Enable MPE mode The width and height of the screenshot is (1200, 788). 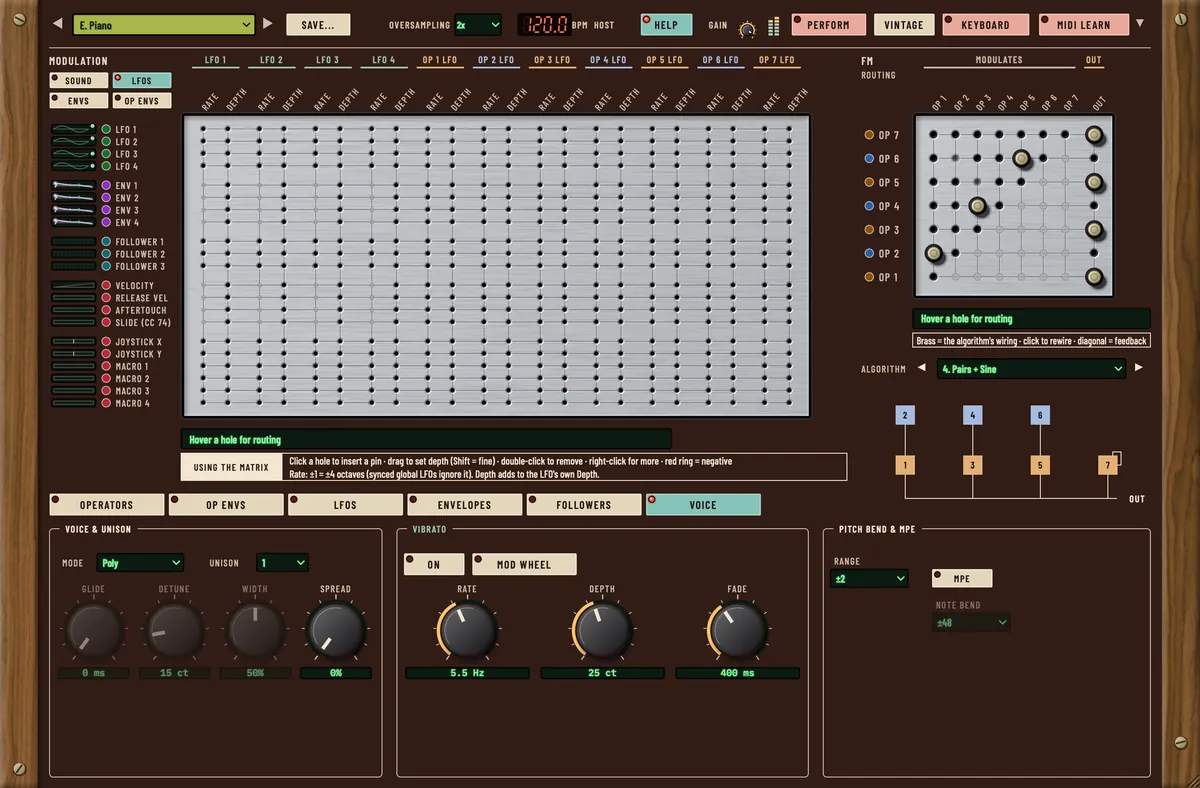point(962,578)
